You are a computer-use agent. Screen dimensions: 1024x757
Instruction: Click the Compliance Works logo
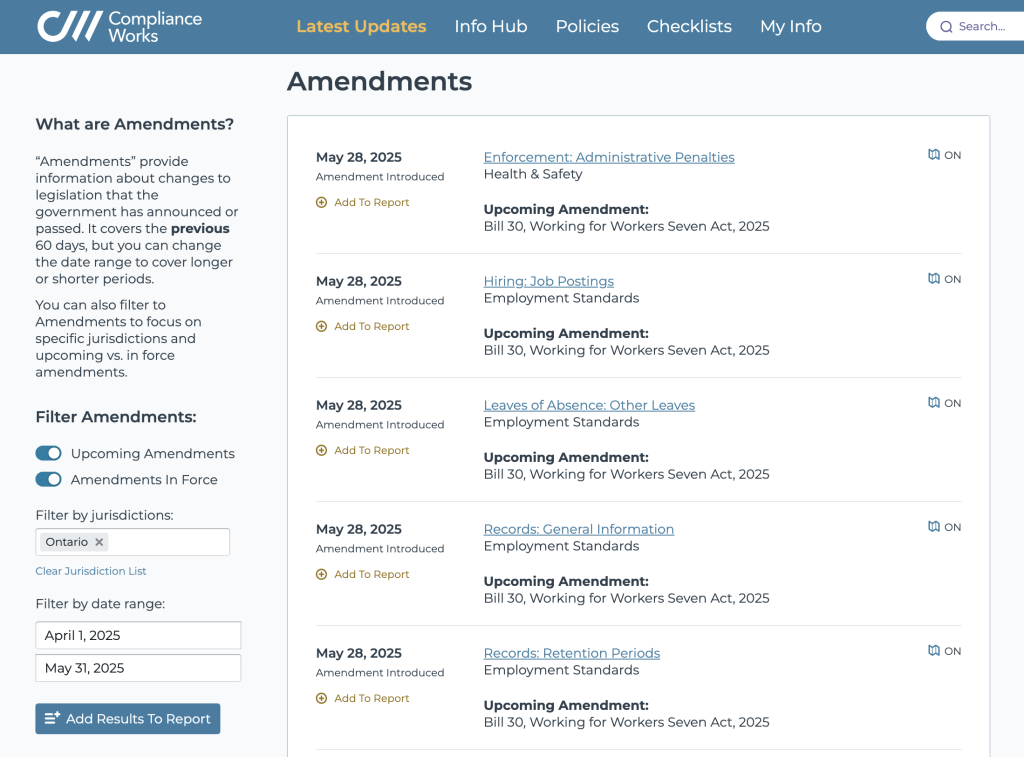pyautogui.click(x=120, y=26)
